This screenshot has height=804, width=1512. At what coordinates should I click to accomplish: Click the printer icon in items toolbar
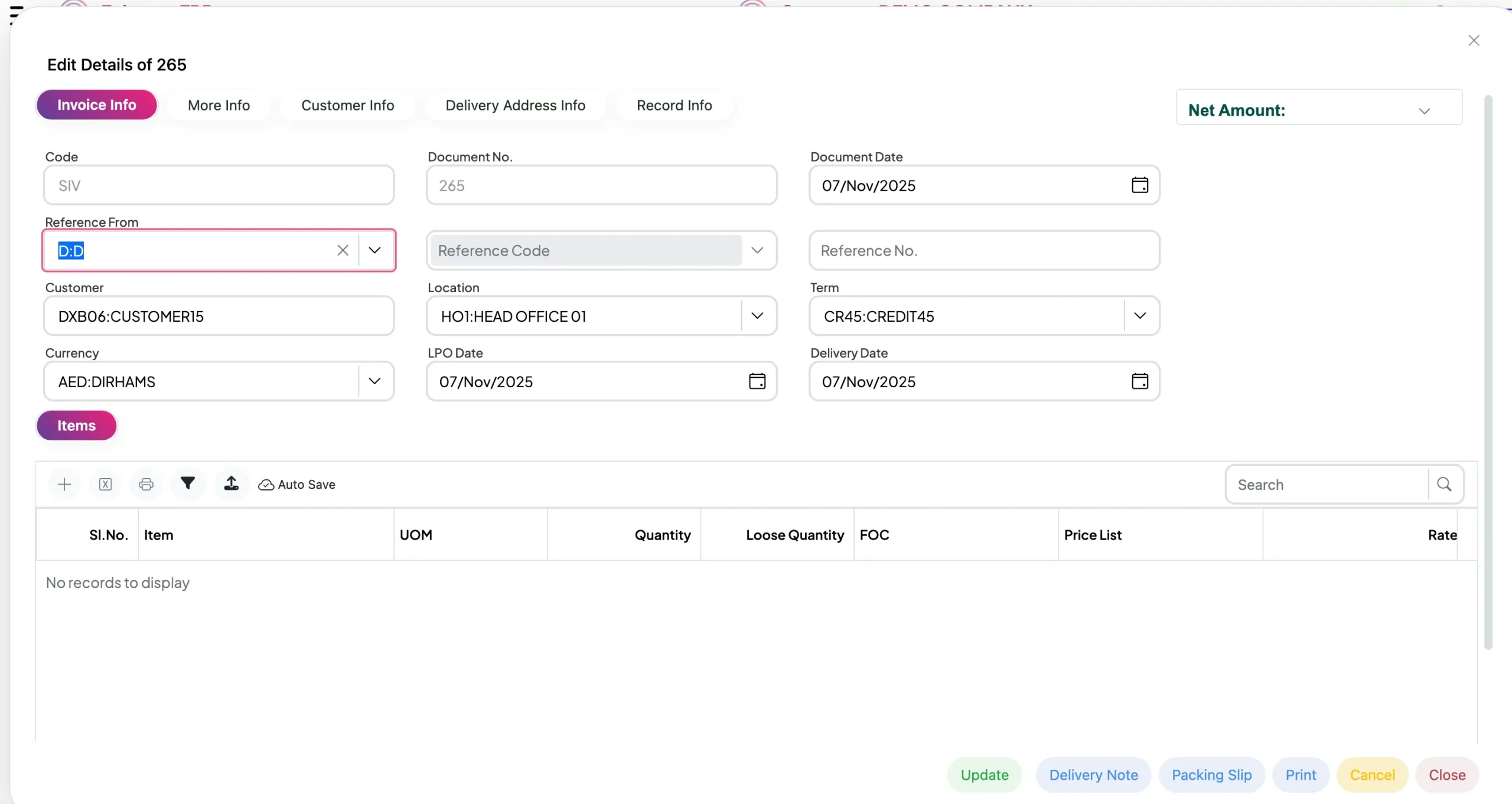(146, 484)
